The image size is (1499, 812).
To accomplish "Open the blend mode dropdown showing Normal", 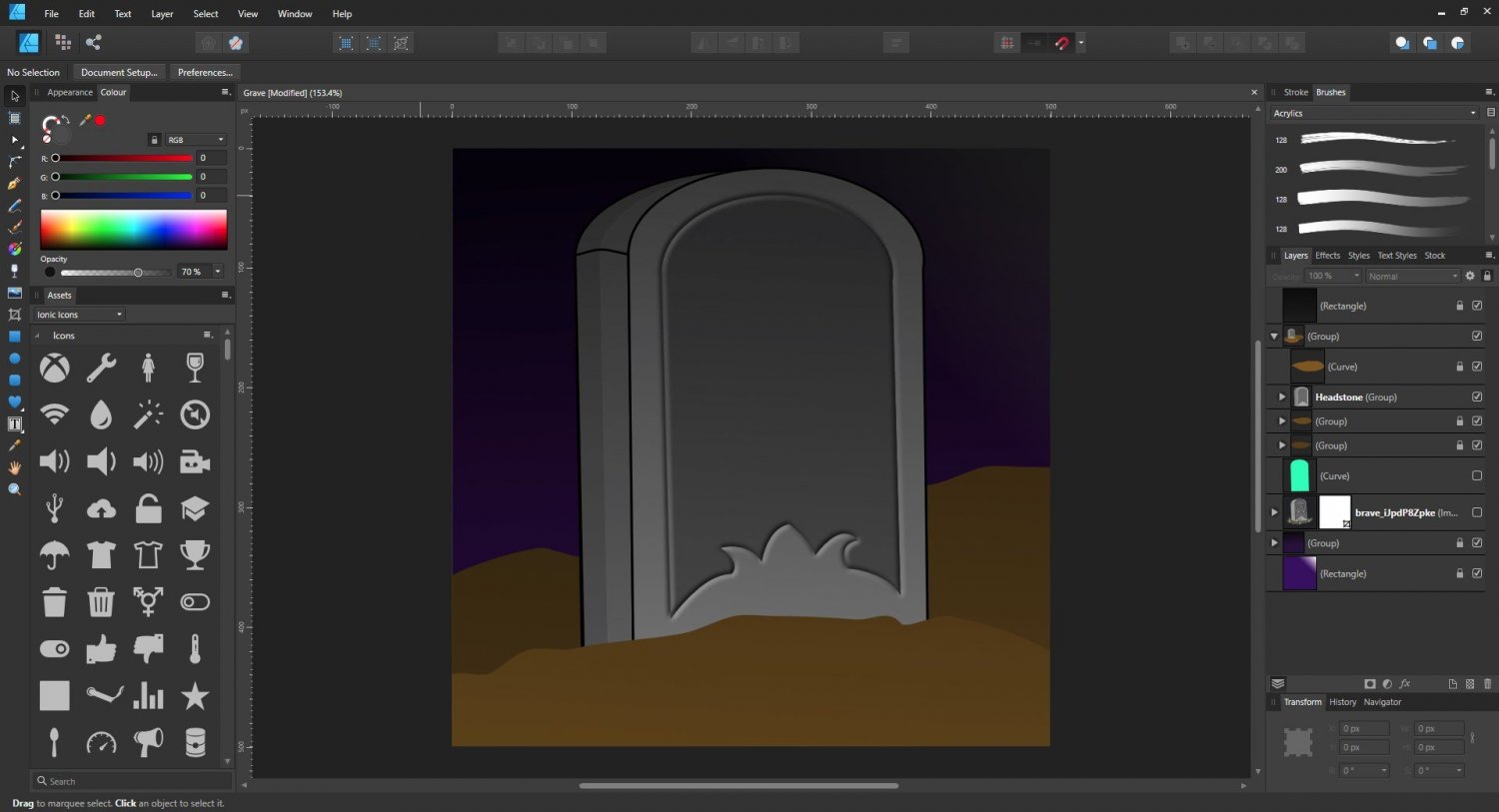I will (1411, 276).
